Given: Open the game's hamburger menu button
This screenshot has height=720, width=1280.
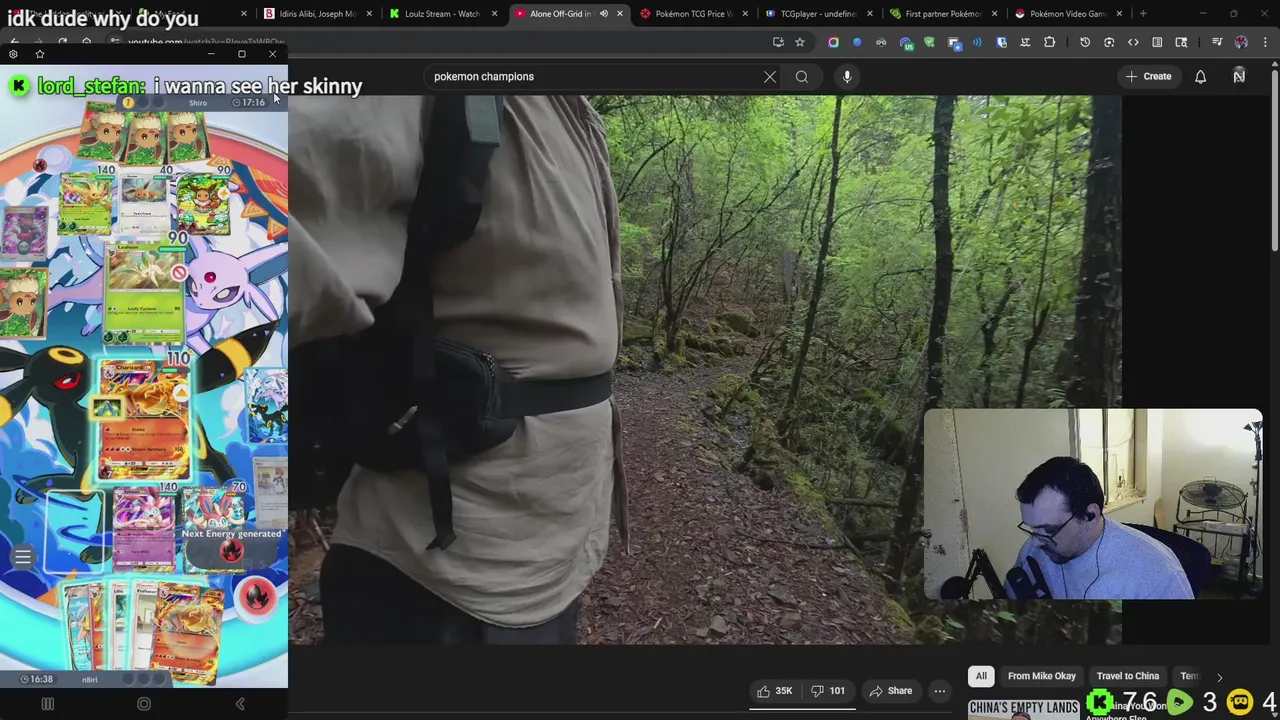Looking at the screenshot, I should (22, 557).
